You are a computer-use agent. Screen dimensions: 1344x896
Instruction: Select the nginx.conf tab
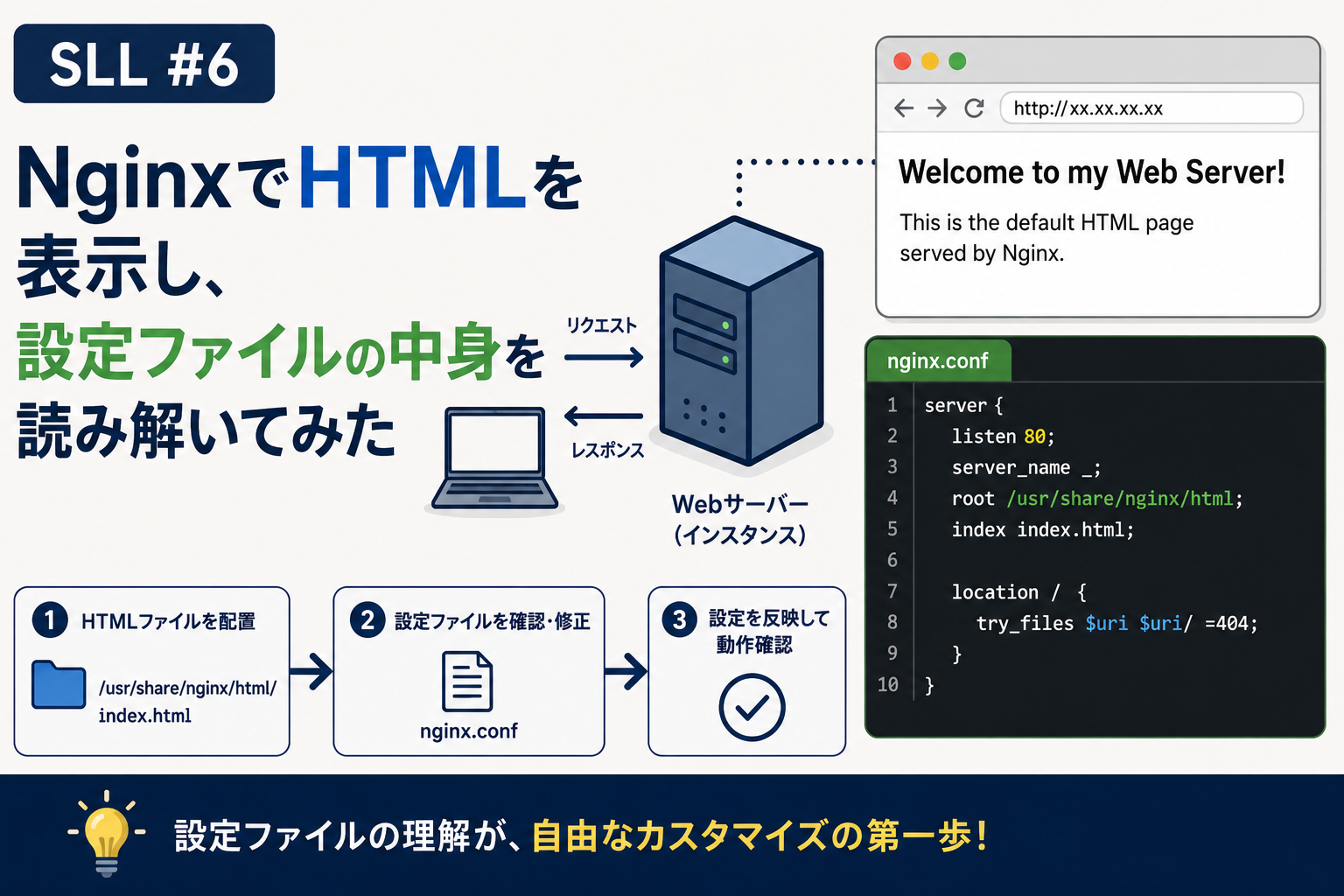tap(938, 360)
